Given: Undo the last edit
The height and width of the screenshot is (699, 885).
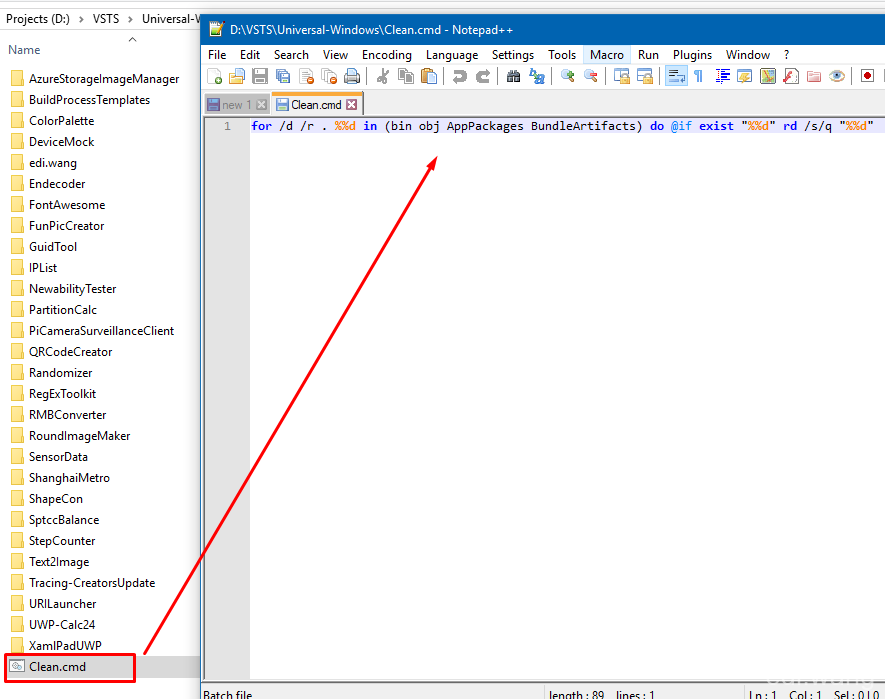Looking at the screenshot, I should click(459, 76).
